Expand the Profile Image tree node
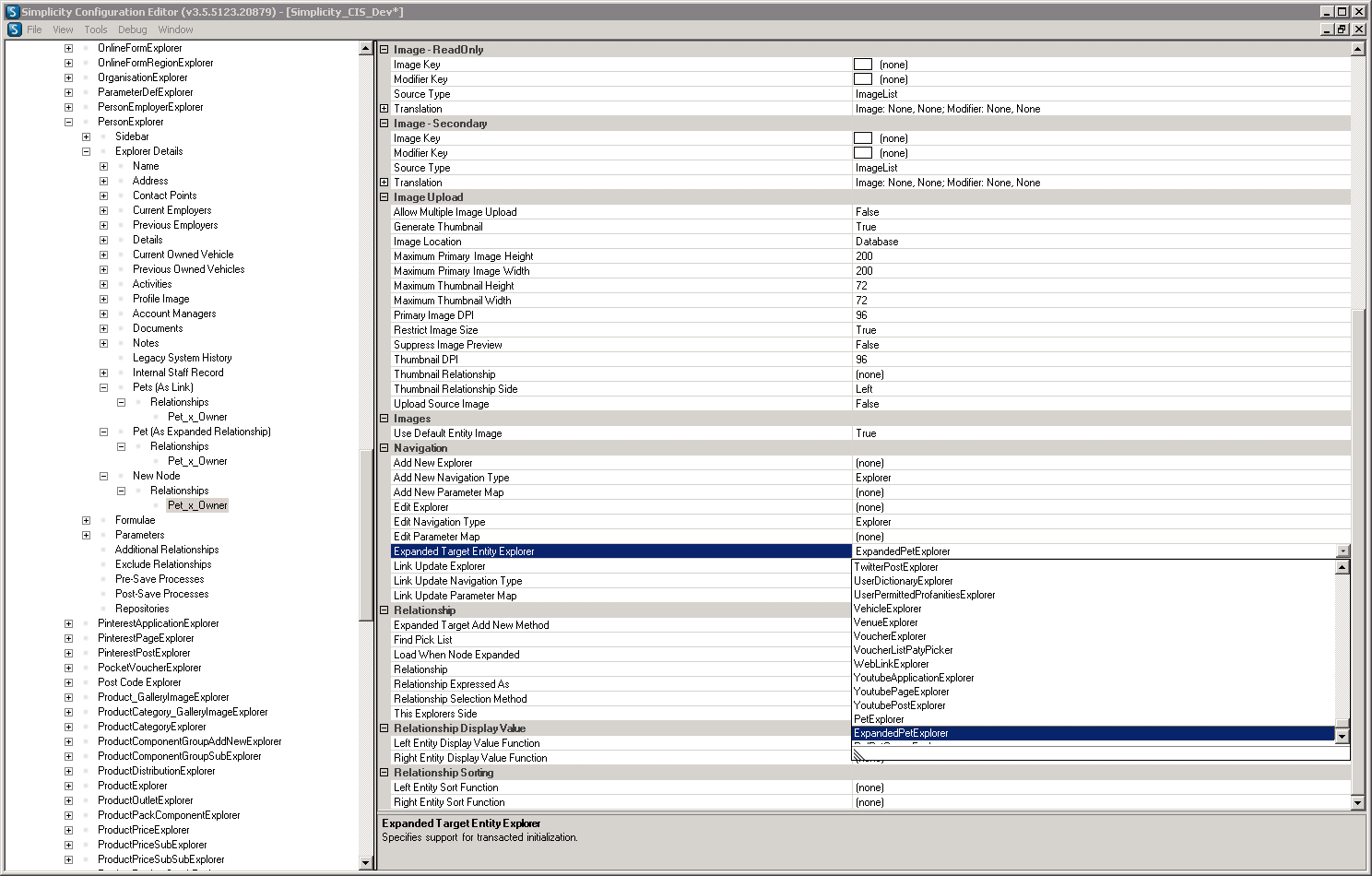Viewport: 1372px width, 876px height. point(103,299)
